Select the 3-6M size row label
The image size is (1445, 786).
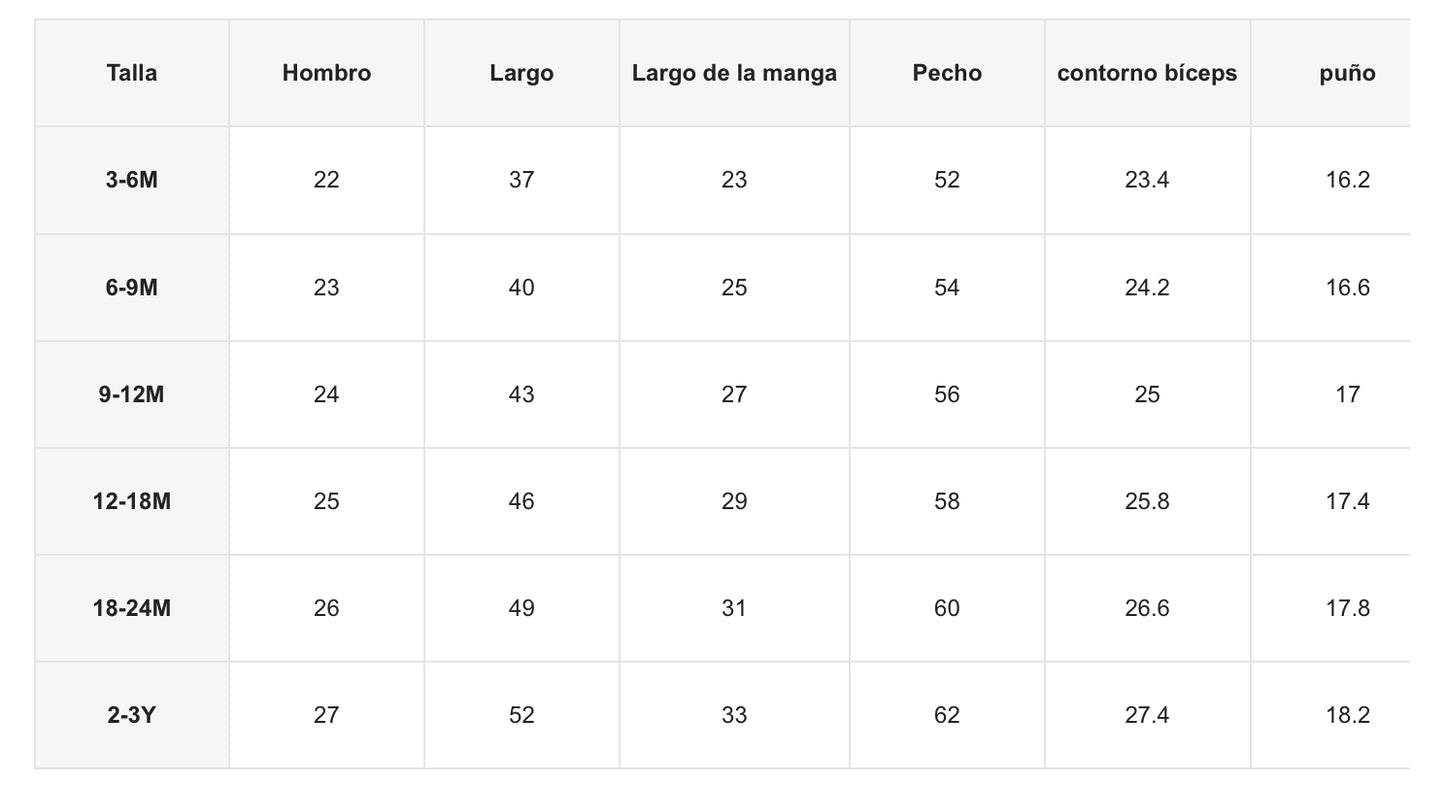(132, 180)
